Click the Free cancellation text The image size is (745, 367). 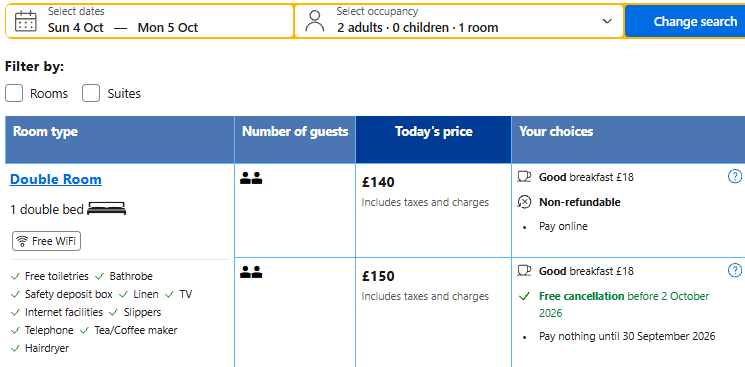click(582, 296)
